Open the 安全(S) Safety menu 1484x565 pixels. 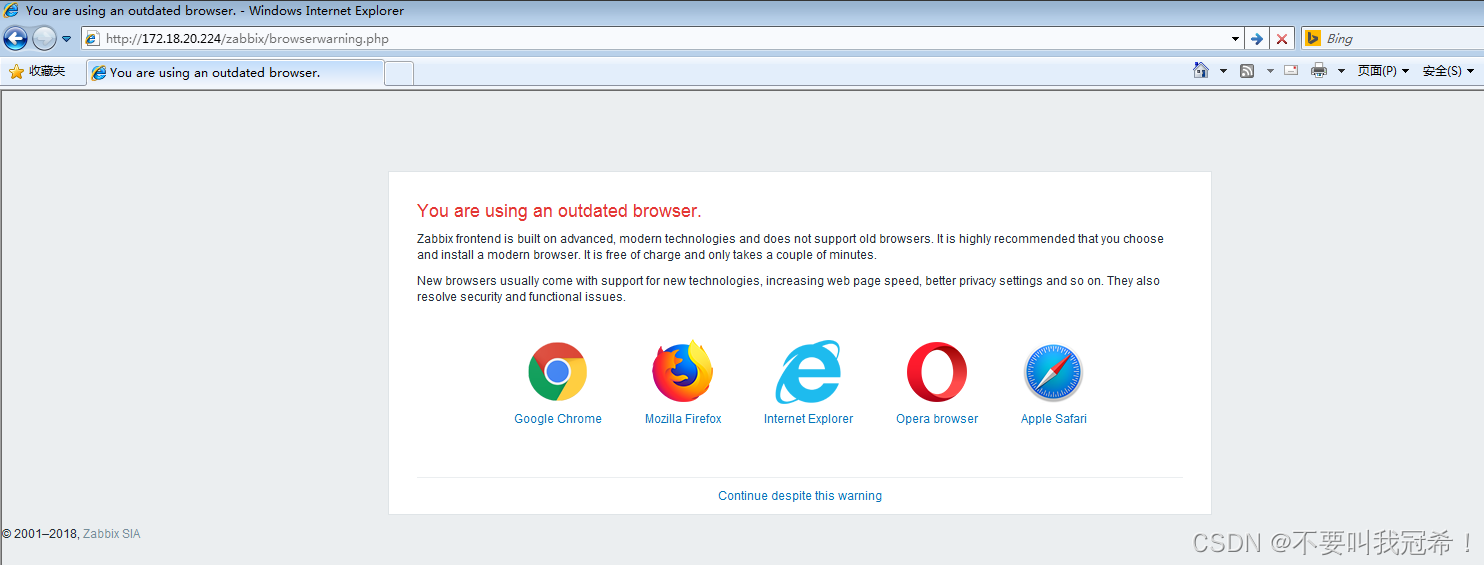click(x=1448, y=71)
